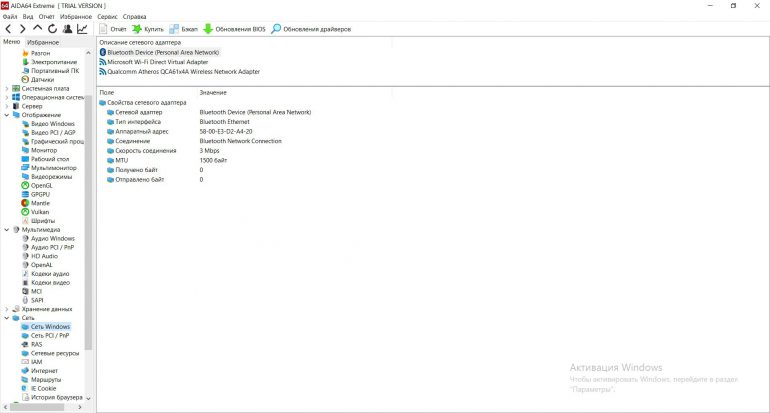Select Bluetooth Device adapter in the list

(x=160, y=52)
